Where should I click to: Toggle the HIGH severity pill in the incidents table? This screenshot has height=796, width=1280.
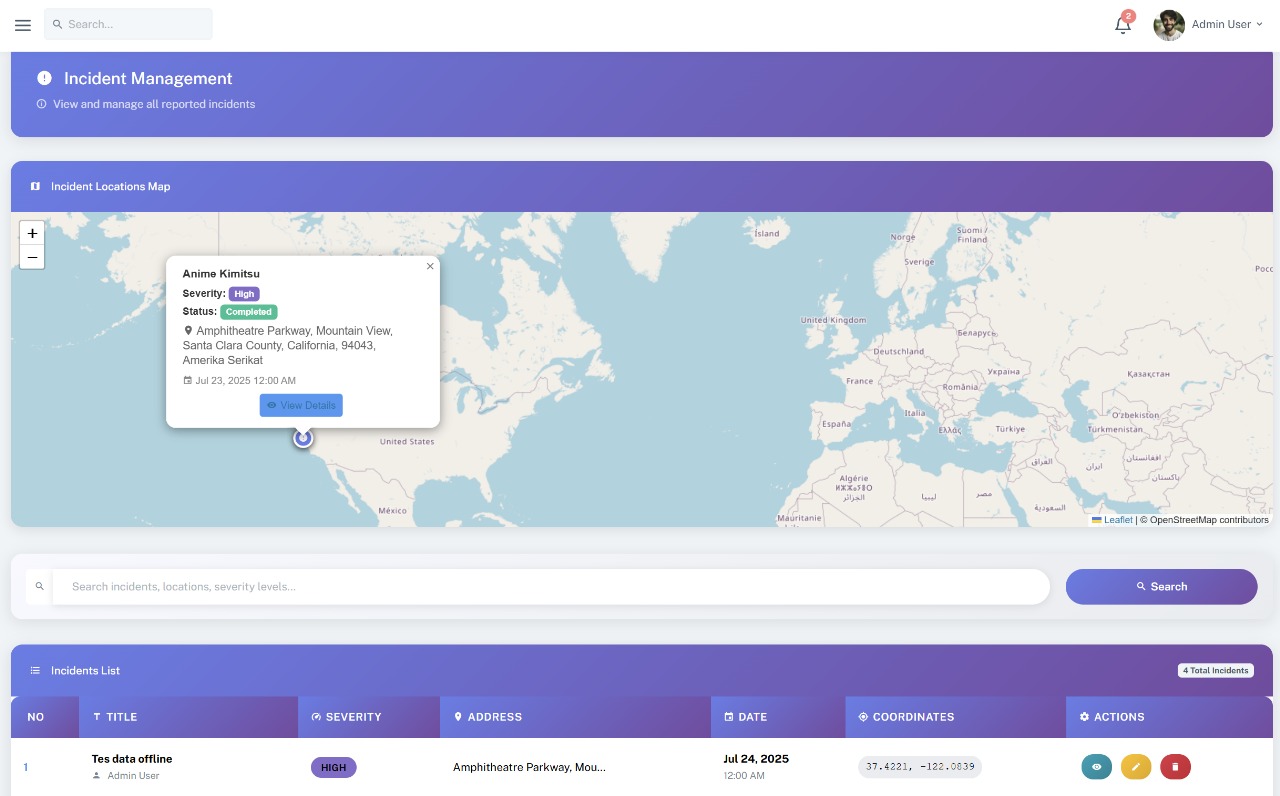(333, 766)
